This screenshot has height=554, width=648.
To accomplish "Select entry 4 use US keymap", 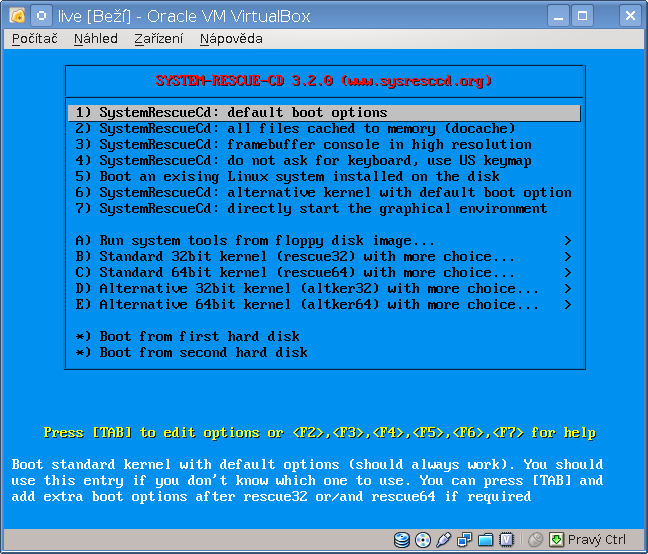I will (x=324, y=161).
